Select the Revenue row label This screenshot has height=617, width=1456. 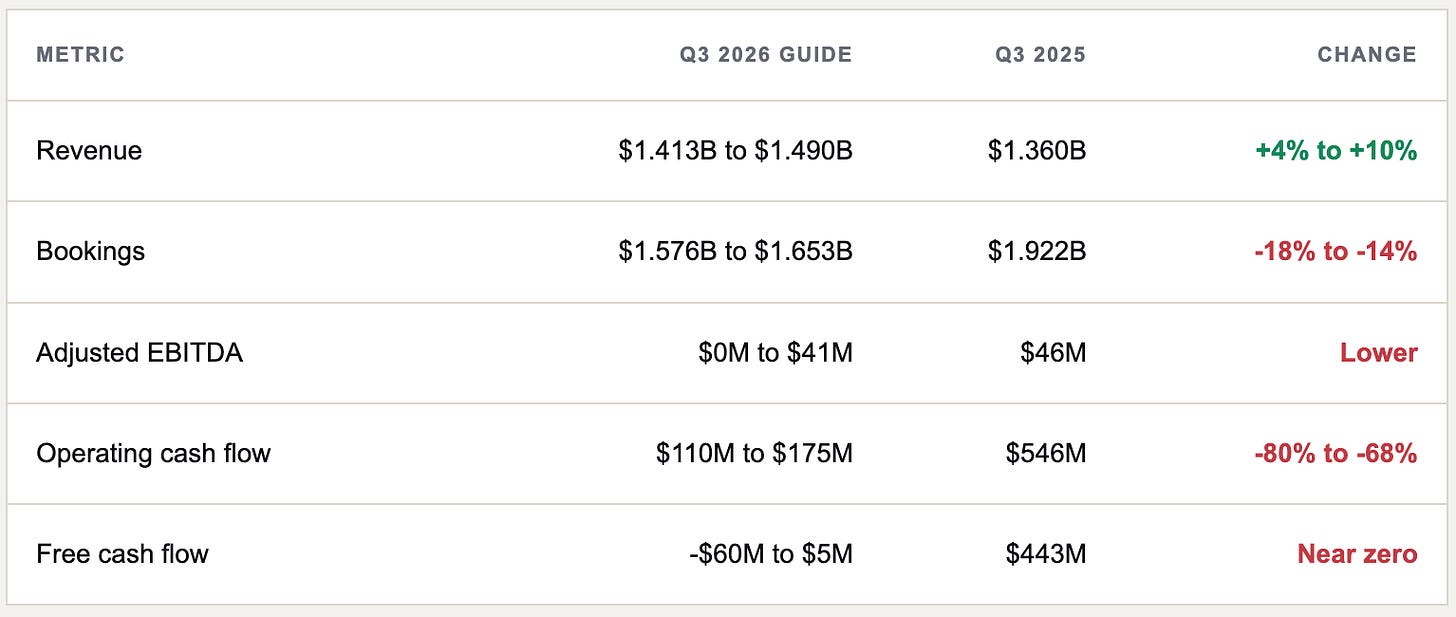(89, 151)
